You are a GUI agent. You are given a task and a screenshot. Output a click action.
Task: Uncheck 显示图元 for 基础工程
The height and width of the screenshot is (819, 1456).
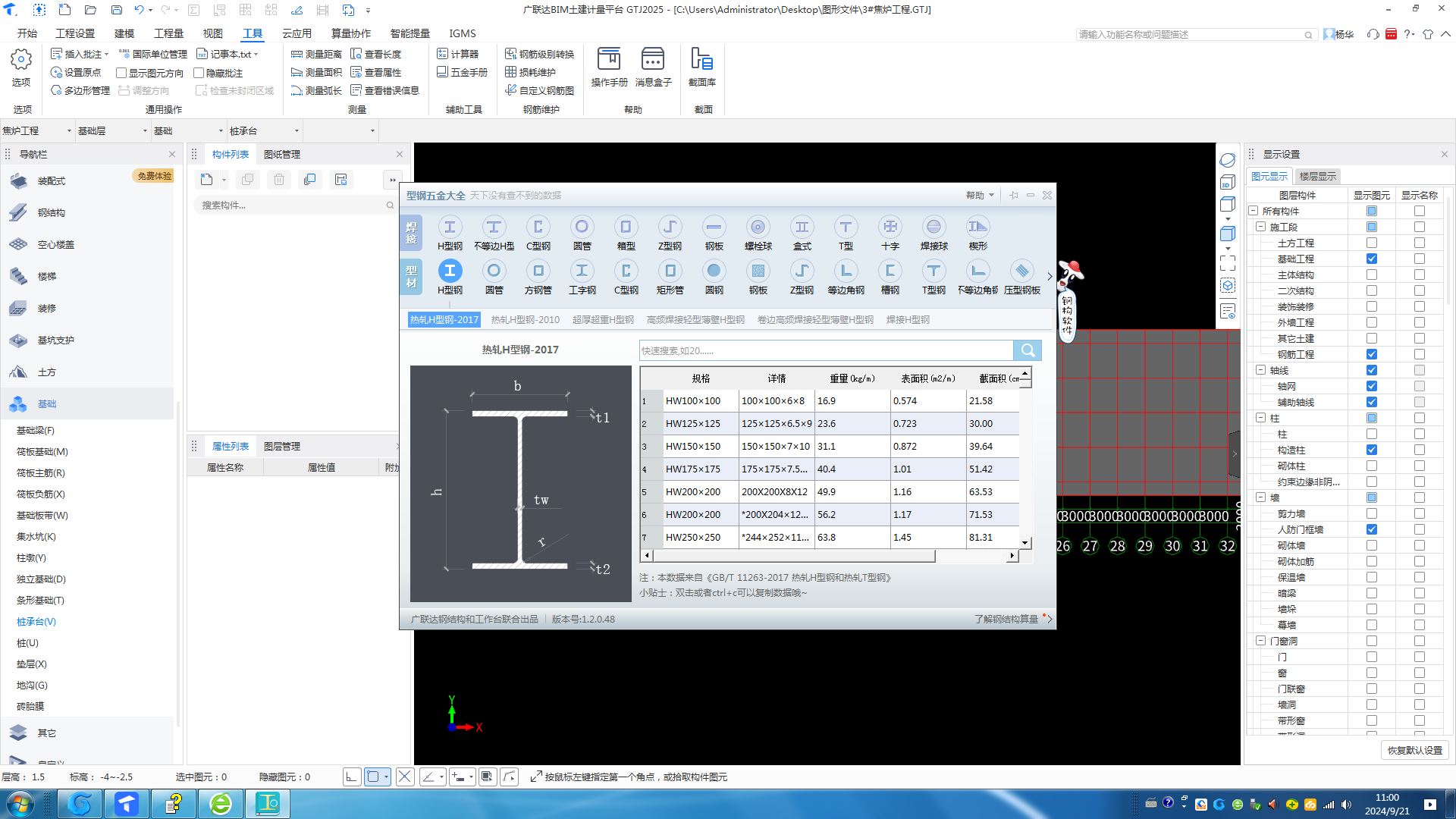[1371, 259]
